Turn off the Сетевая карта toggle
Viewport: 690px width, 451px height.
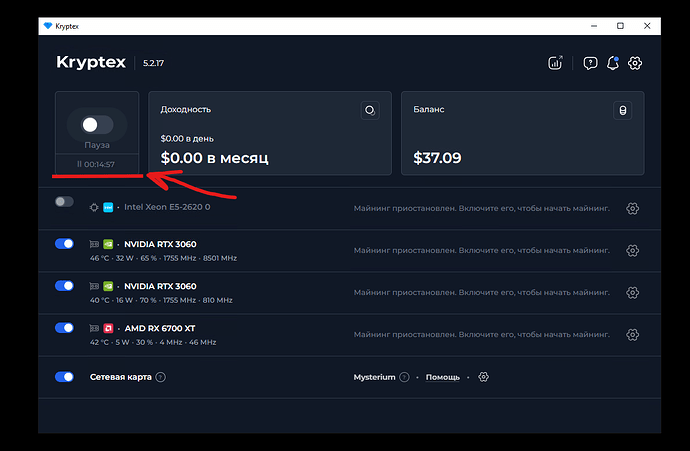[64, 377]
